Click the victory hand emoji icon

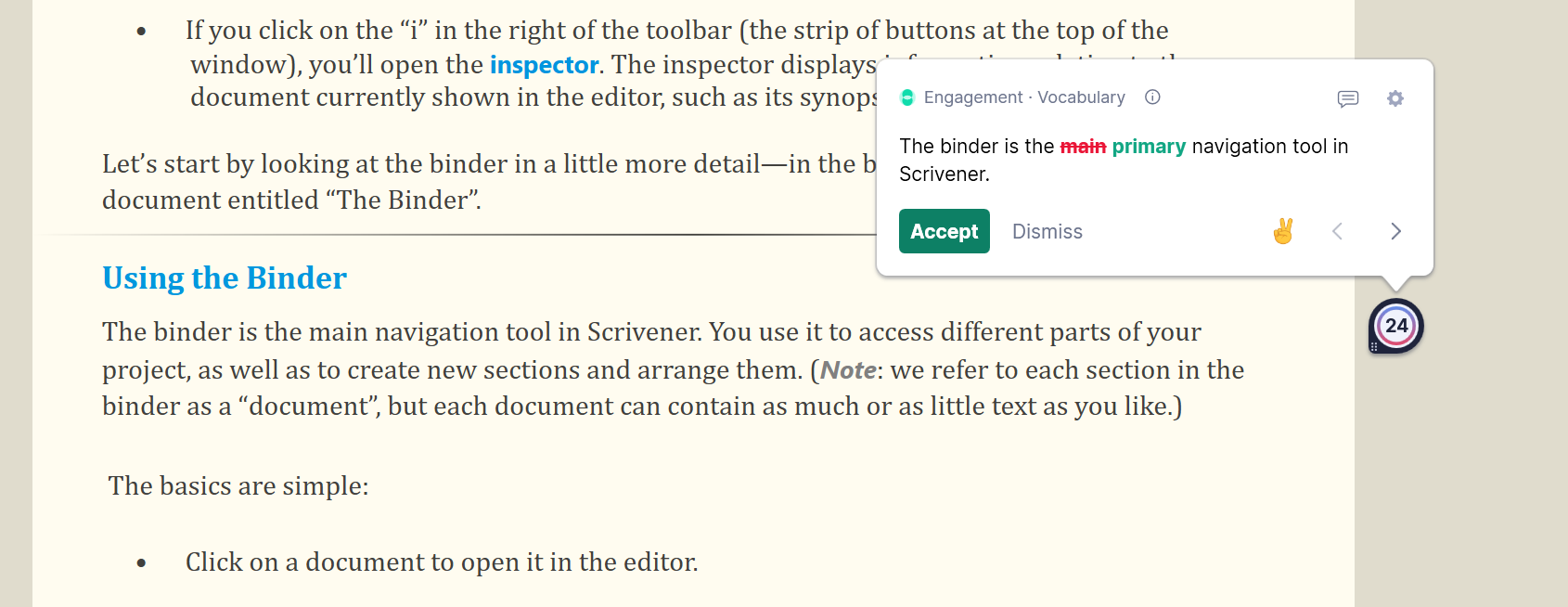tap(1283, 231)
